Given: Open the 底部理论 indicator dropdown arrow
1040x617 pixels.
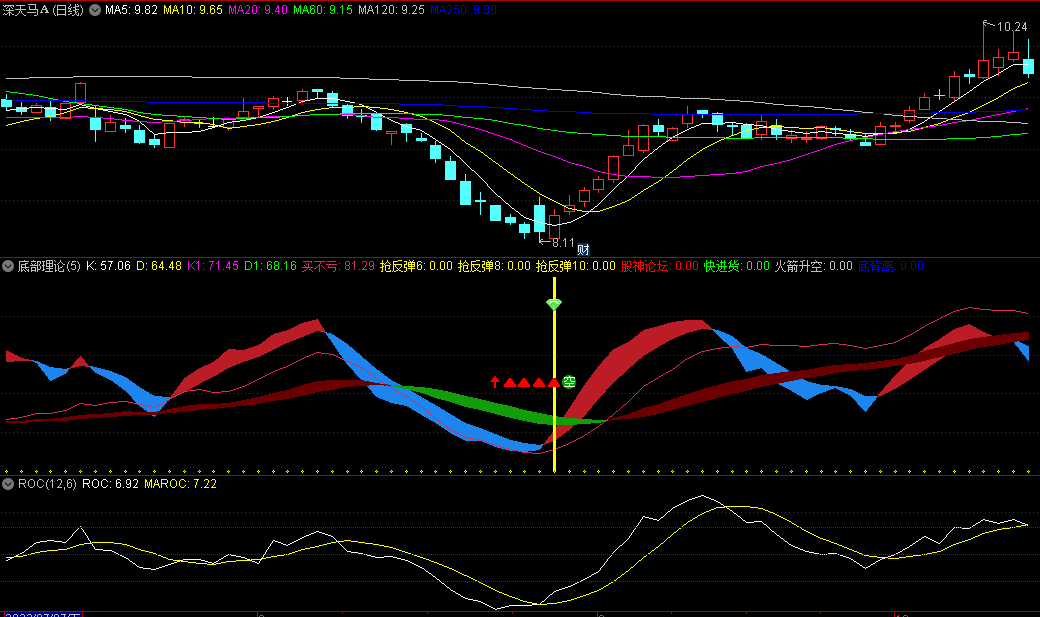Looking at the screenshot, I should [x=8, y=266].
